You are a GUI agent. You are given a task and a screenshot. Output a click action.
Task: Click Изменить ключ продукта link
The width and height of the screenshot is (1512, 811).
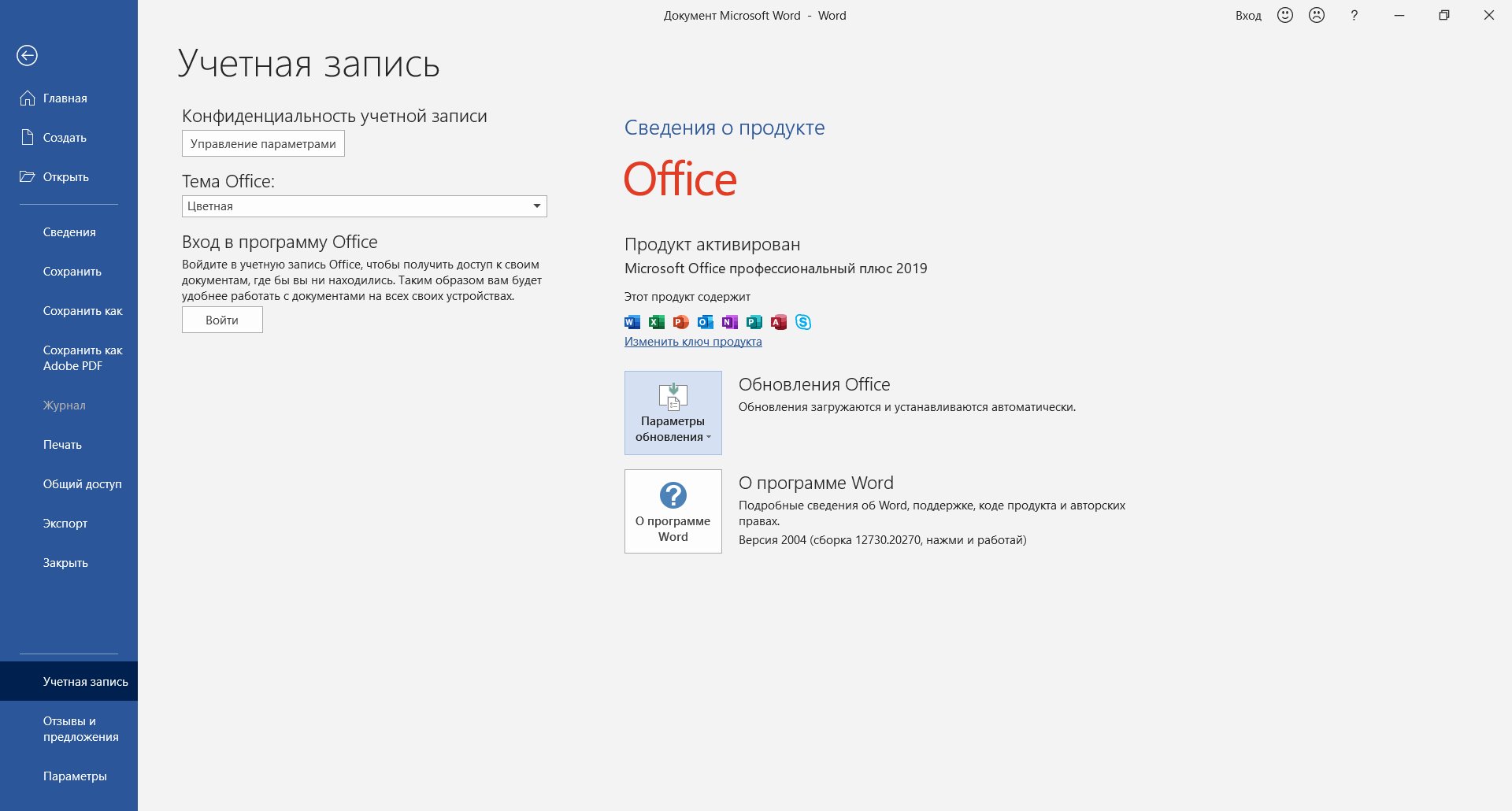pyautogui.click(x=693, y=342)
